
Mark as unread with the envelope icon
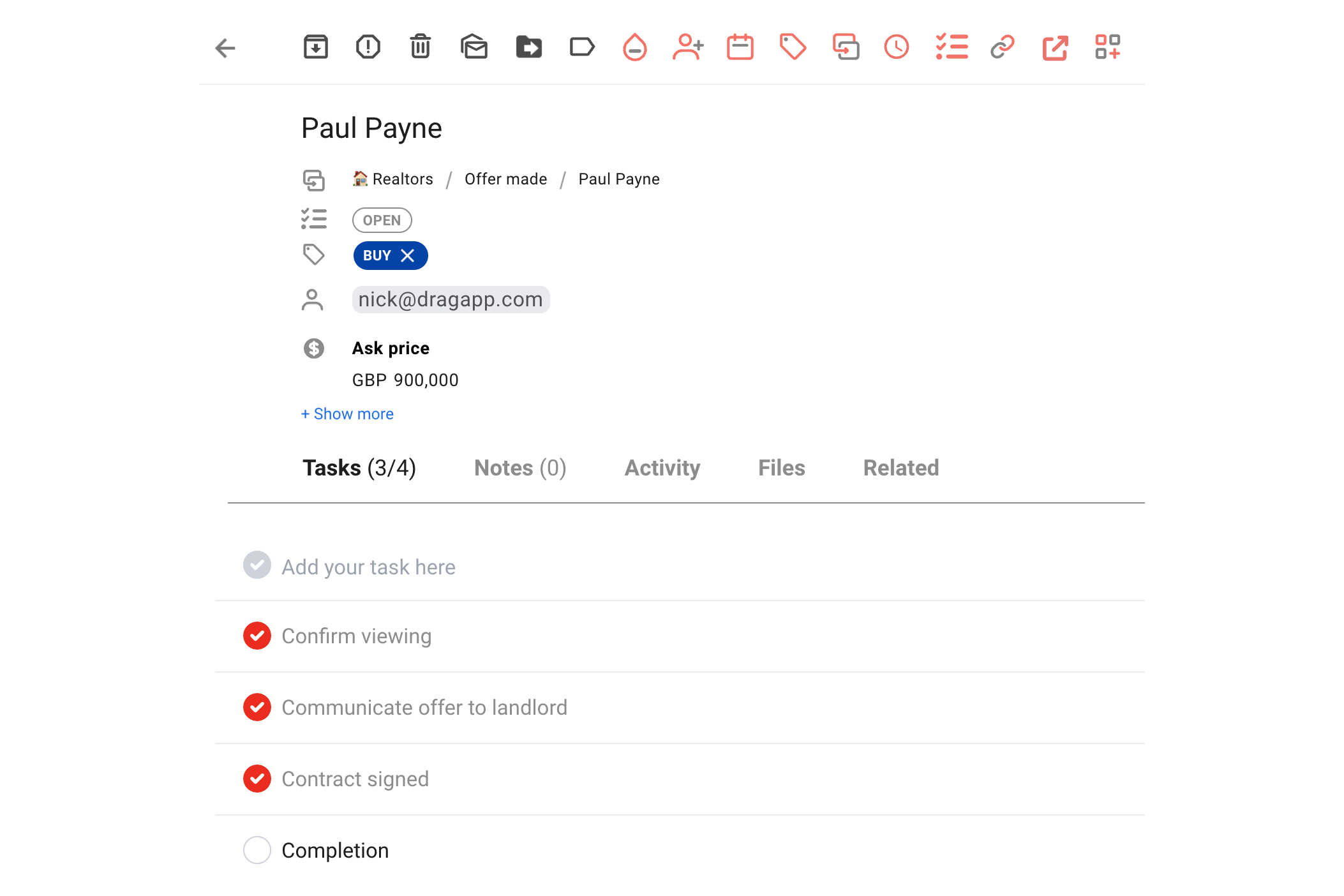pos(474,47)
